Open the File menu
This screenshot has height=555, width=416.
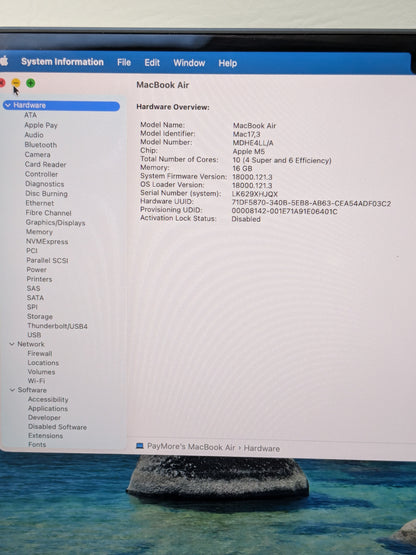click(124, 63)
